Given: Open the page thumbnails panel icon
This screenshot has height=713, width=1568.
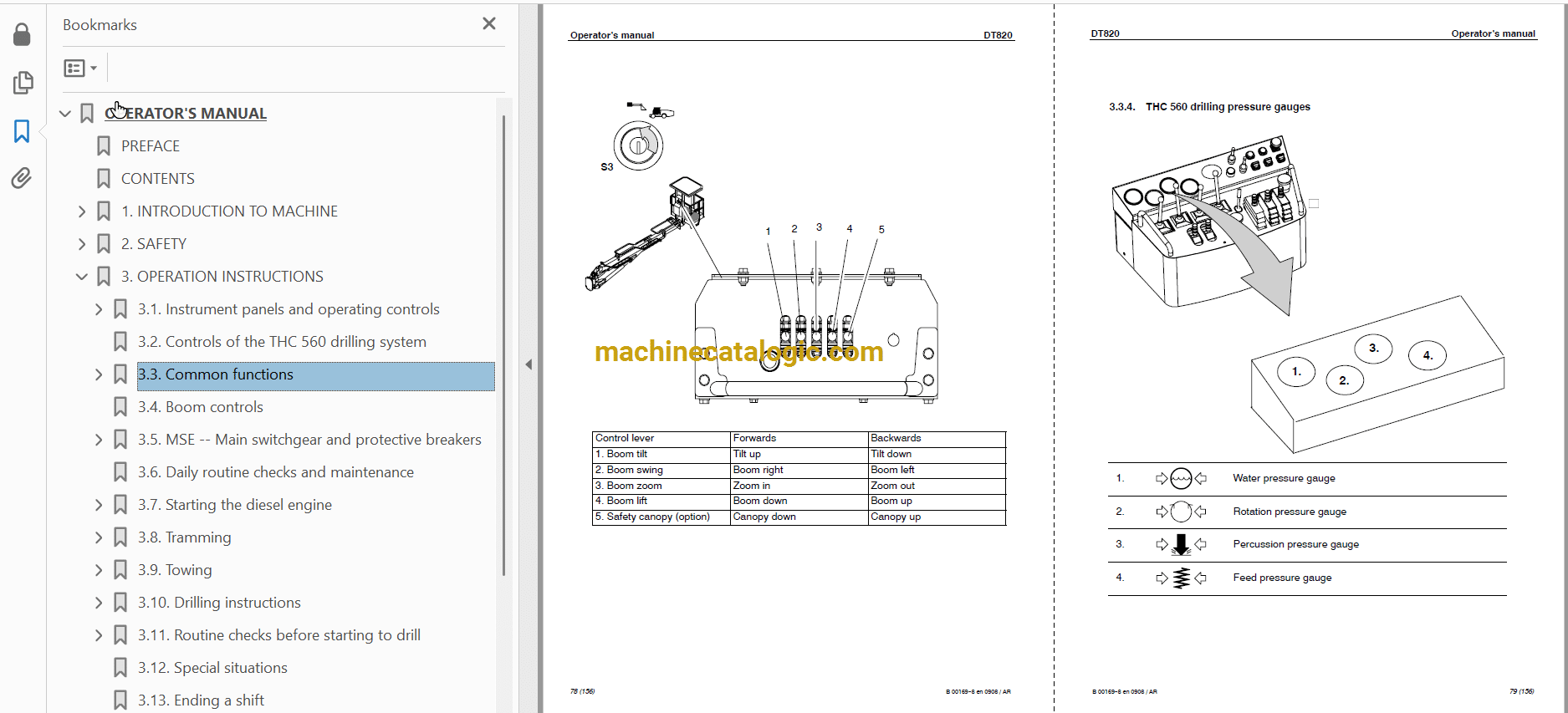Looking at the screenshot, I should [x=23, y=83].
